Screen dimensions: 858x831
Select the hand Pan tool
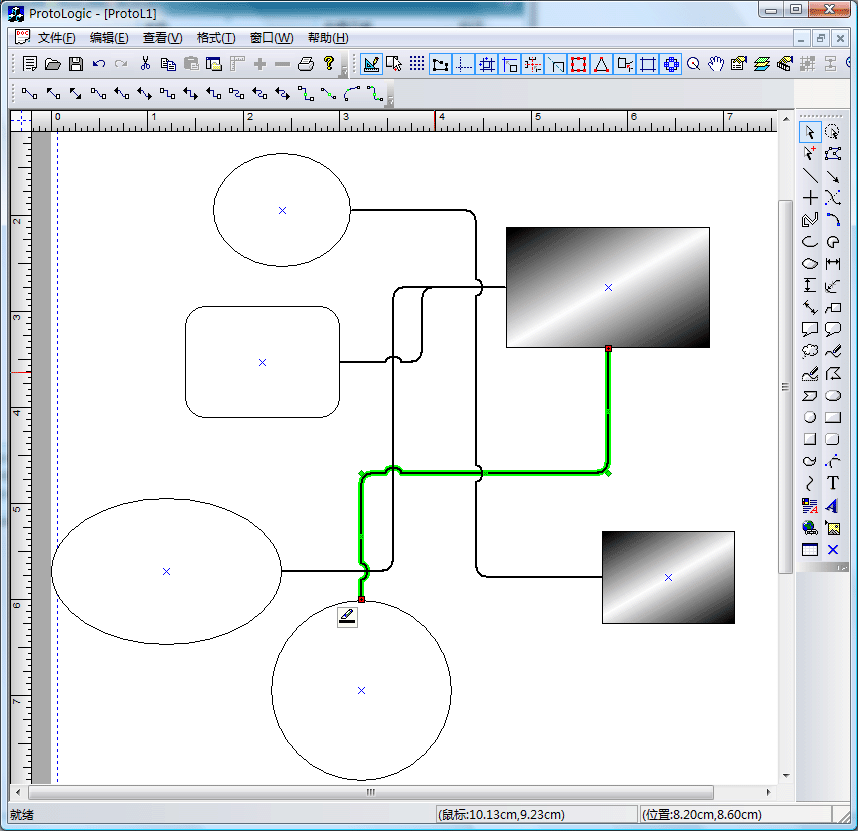pyautogui.click(x=716, y=64)
